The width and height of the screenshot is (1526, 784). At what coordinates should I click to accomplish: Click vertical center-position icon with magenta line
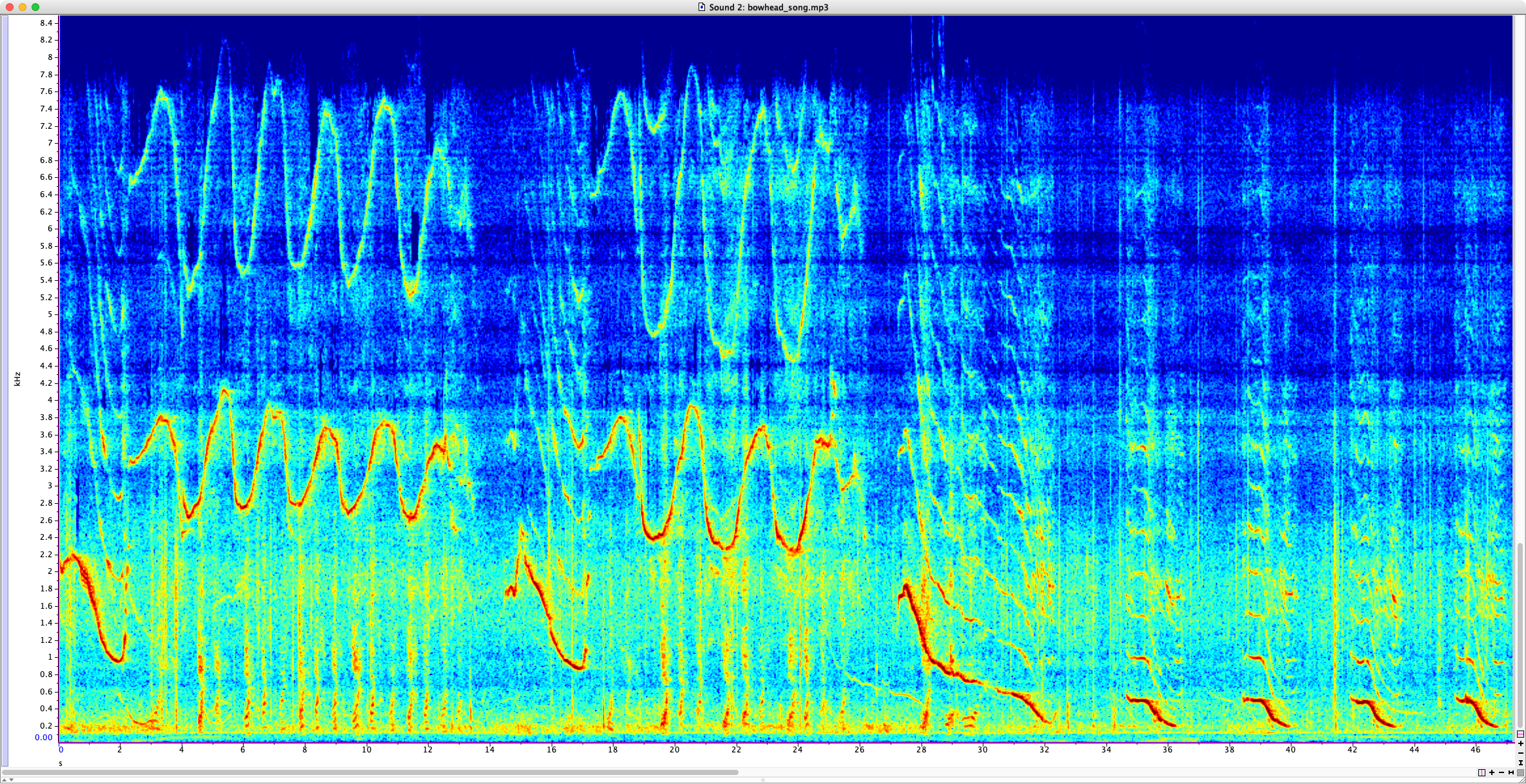(x=1520, y=734)
